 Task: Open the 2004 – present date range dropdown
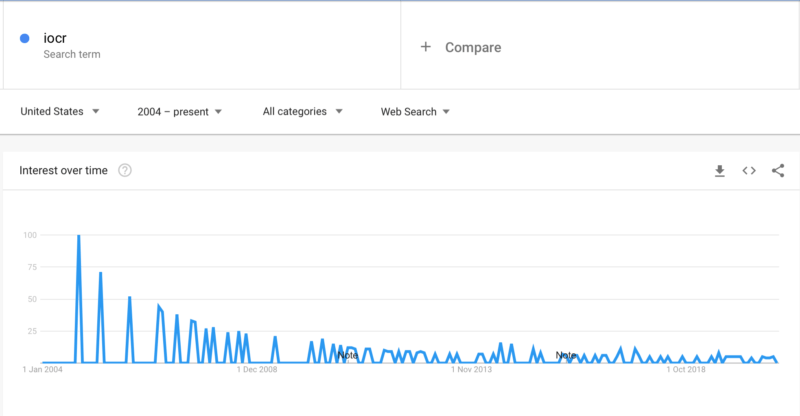(180, 112)
